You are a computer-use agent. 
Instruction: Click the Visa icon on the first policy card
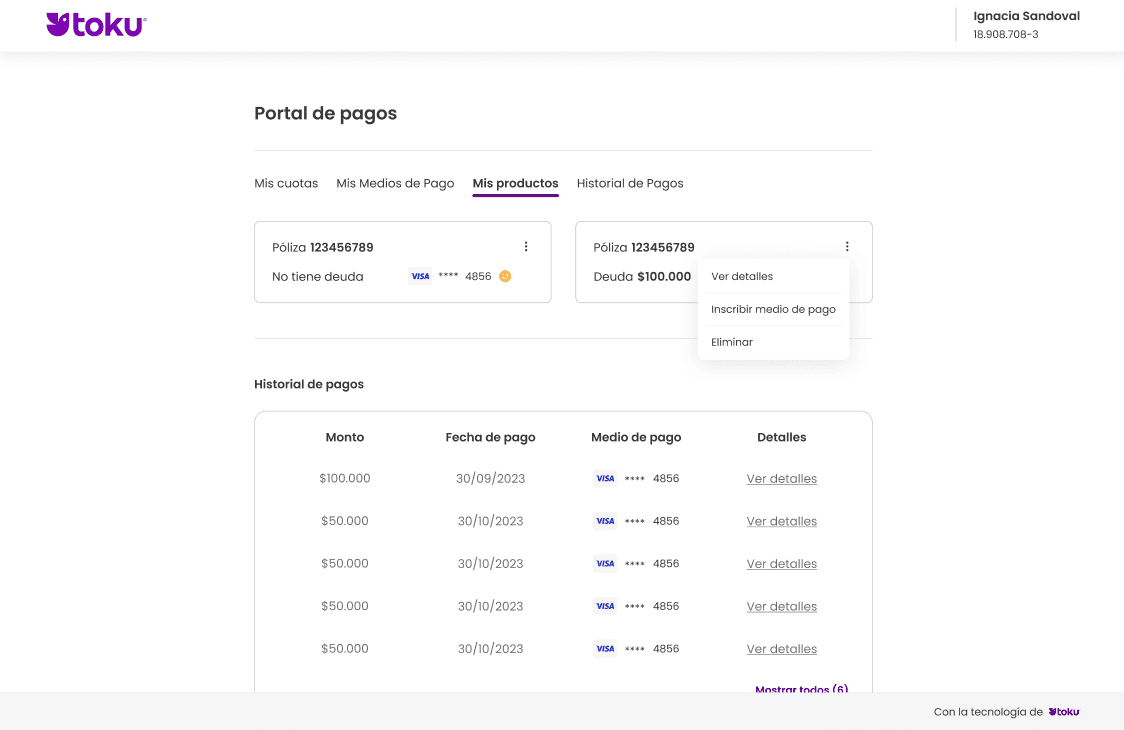[x=420, y=276]
